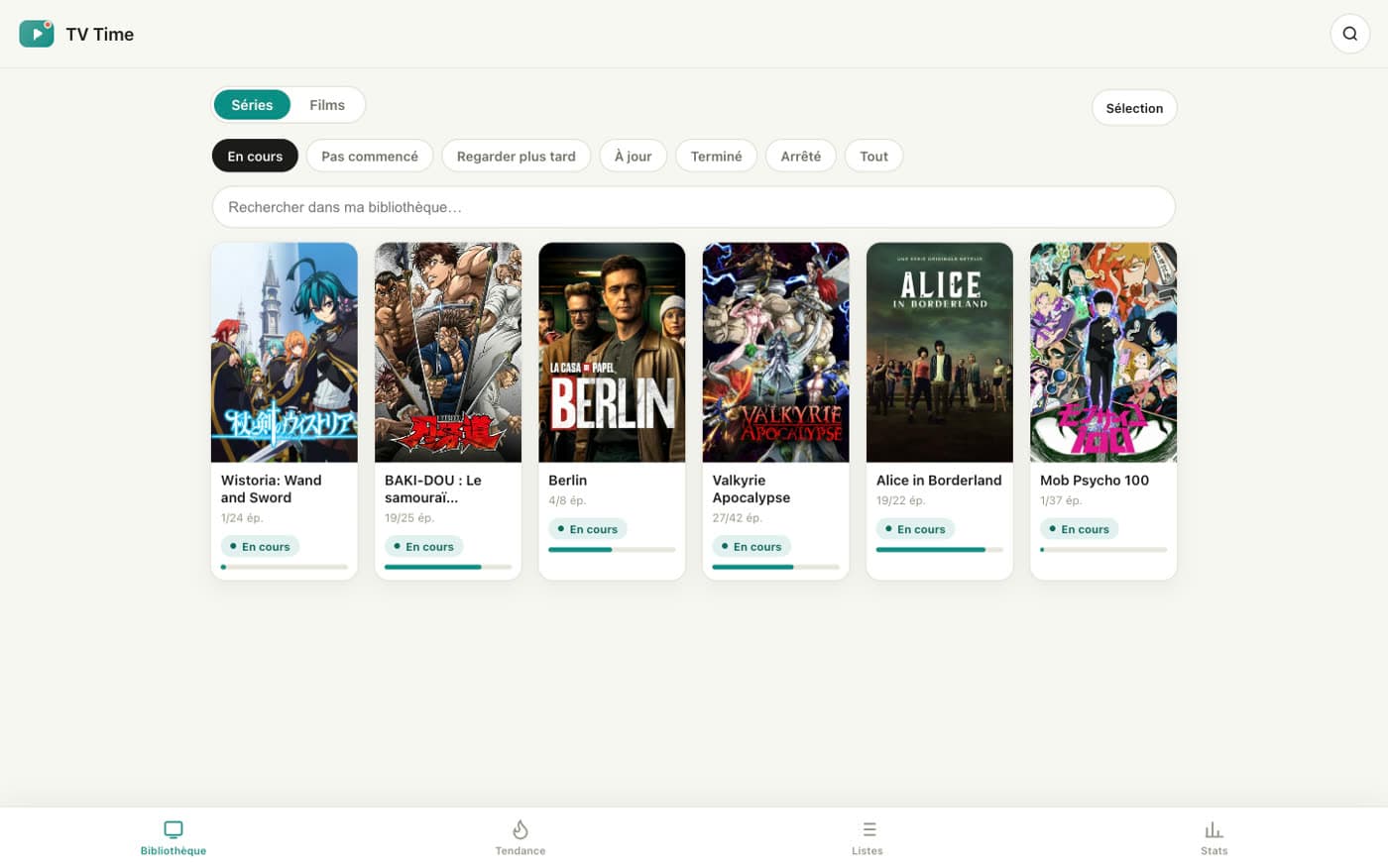Viewport: 1388px width, 868px height.
Task: Click the 1/24 ép. episode count
Action: (x=242, y=517)
